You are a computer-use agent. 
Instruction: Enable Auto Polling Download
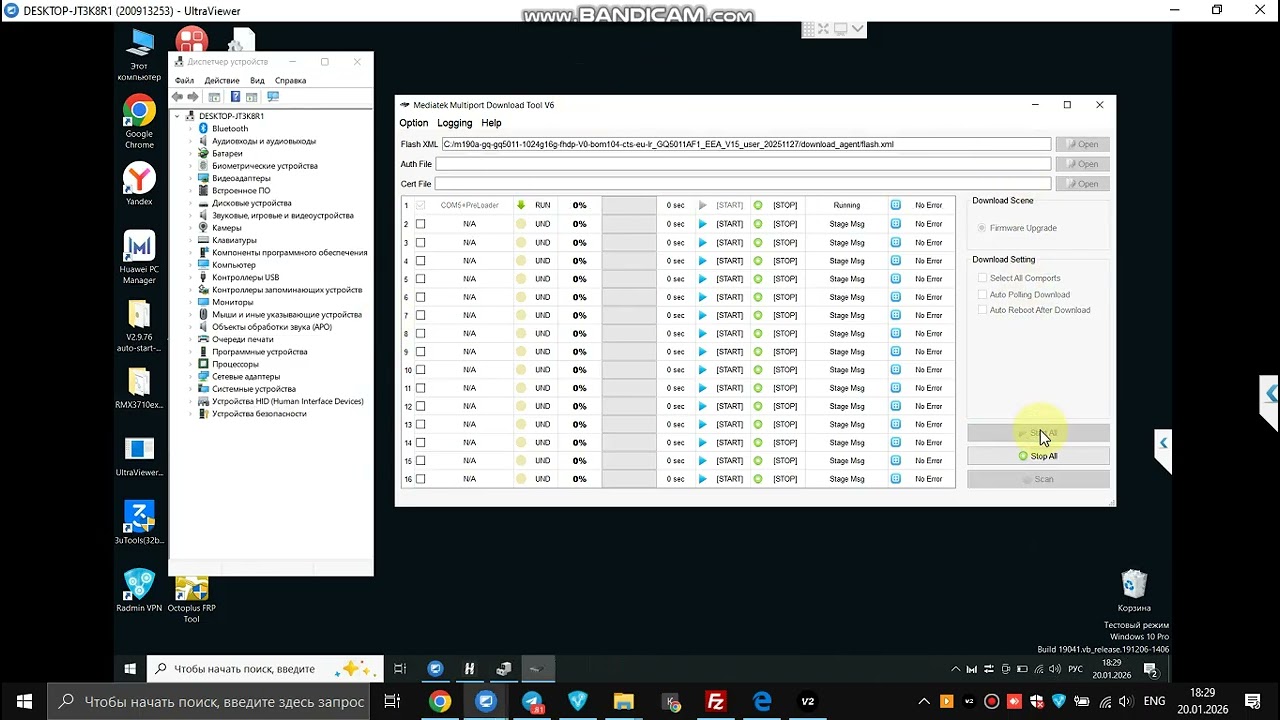click(x=982, y=295)
